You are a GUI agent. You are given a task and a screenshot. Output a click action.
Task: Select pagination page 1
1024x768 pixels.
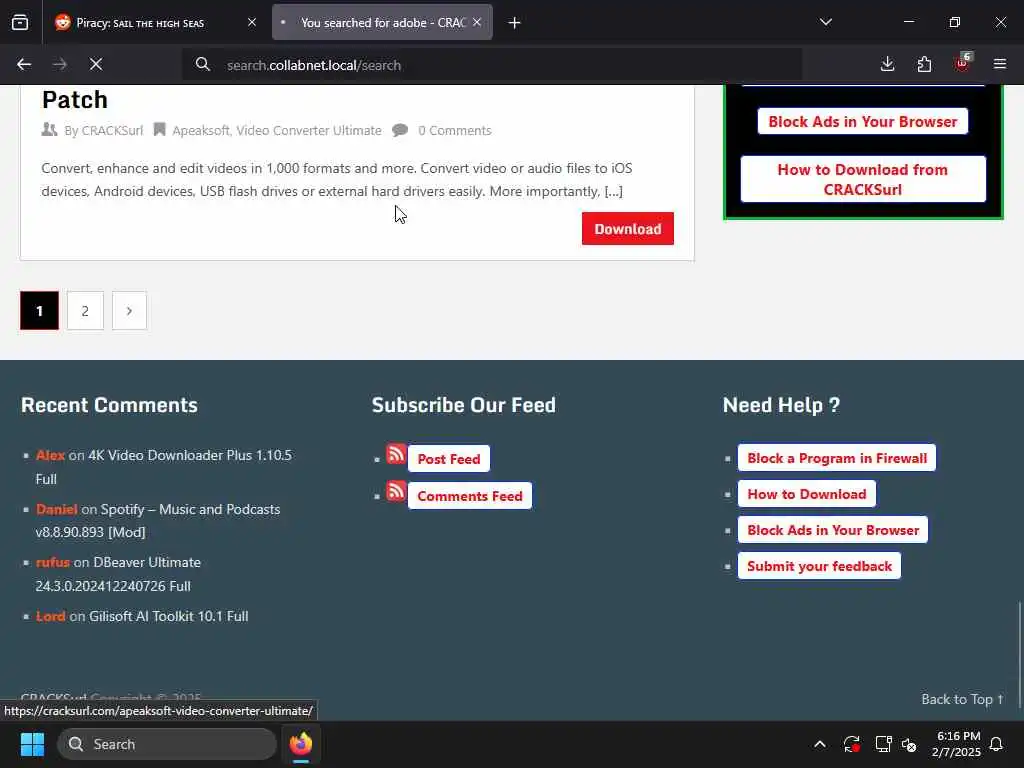point(39,311)
